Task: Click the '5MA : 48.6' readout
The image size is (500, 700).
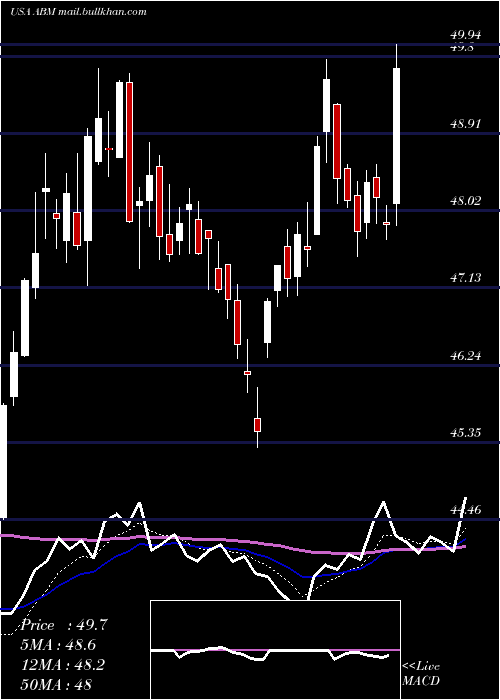Action: pyautogui.click(x=58, y=645)
